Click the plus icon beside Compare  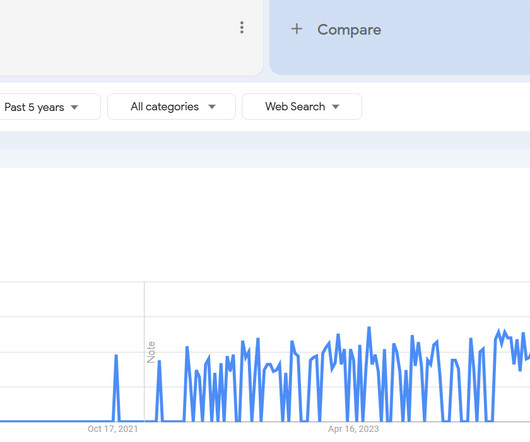pos(296,29)
